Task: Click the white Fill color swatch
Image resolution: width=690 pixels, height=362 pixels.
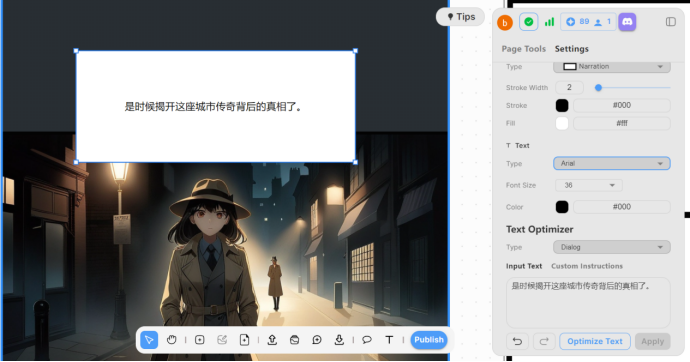Action: click(x=562, y=124)
